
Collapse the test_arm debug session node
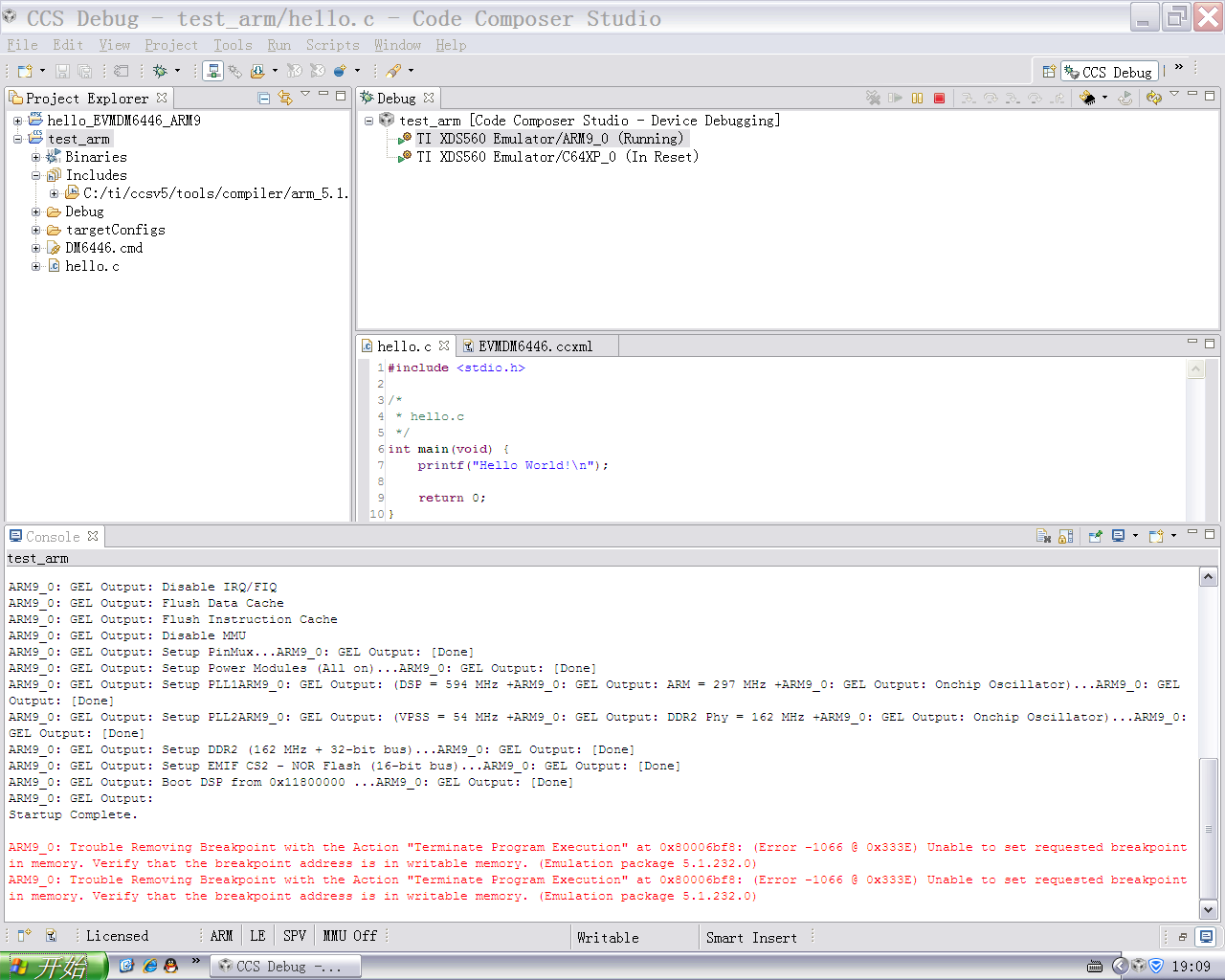(x=368, y=121)
